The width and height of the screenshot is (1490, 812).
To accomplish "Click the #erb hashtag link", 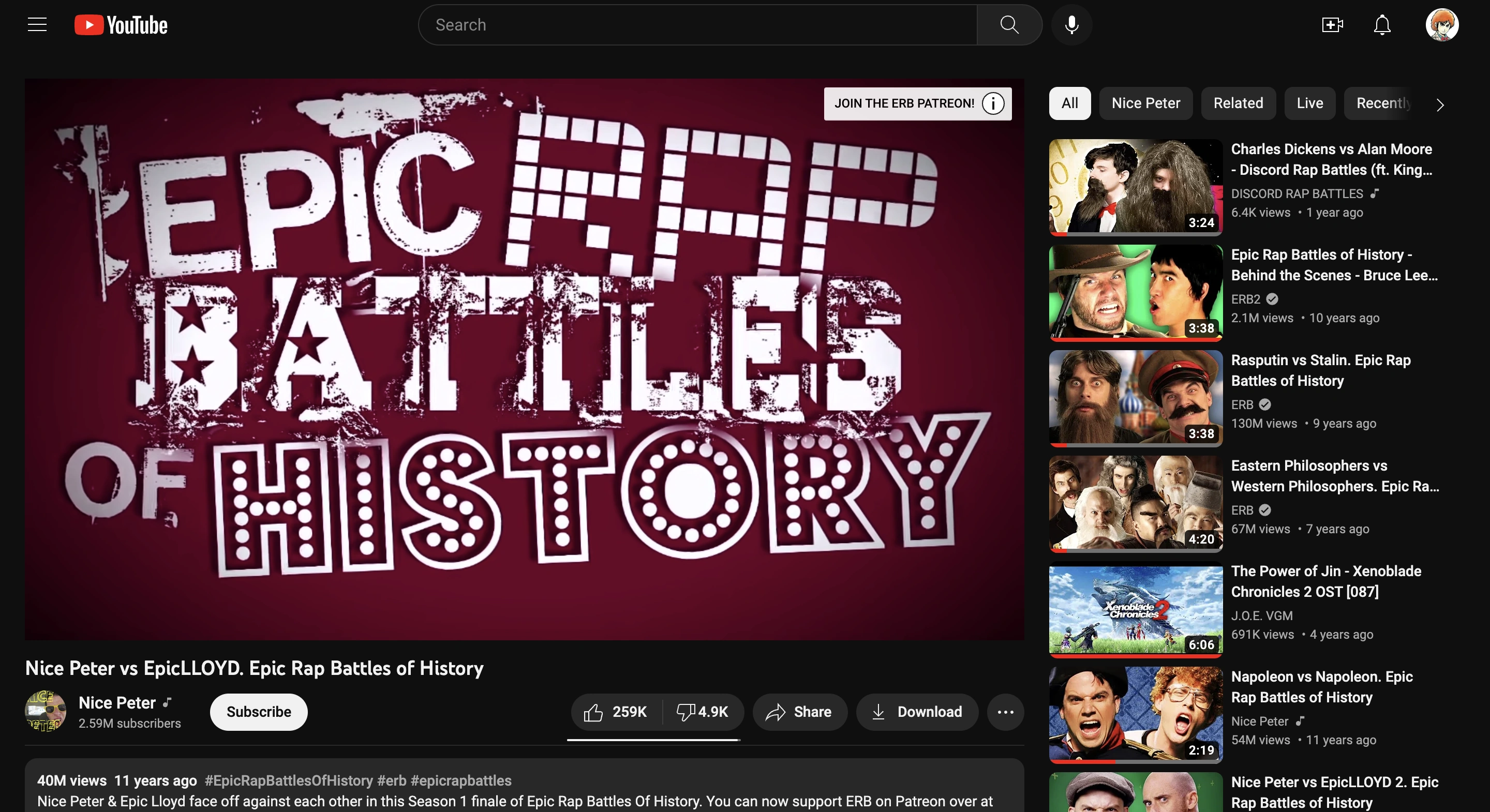I will (x=392, y=781).
